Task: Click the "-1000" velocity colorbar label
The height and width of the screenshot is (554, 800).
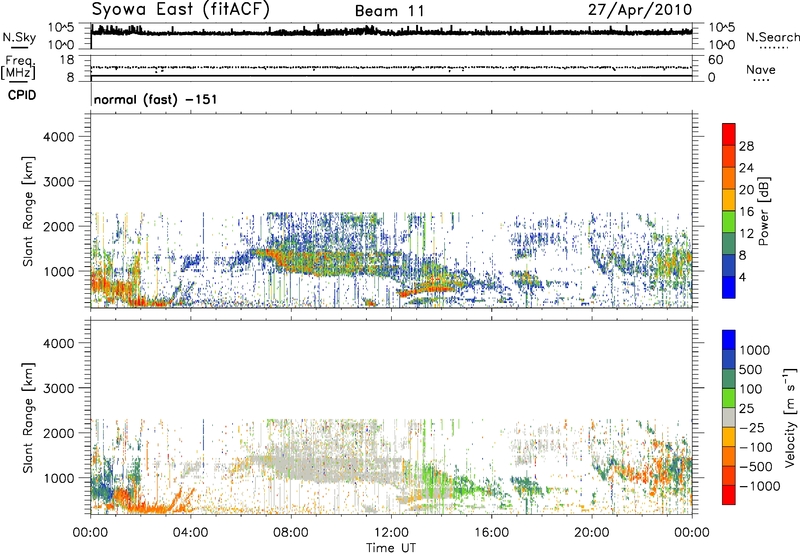Action: point(759,486)
